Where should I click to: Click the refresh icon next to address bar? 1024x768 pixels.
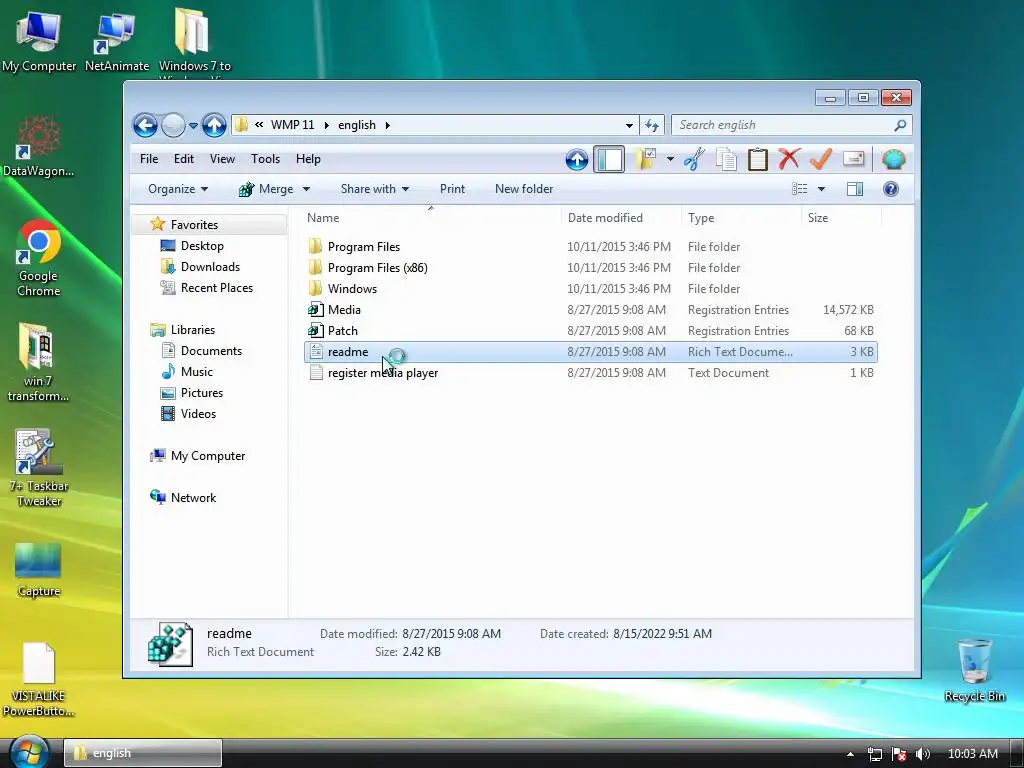point(651,125)
